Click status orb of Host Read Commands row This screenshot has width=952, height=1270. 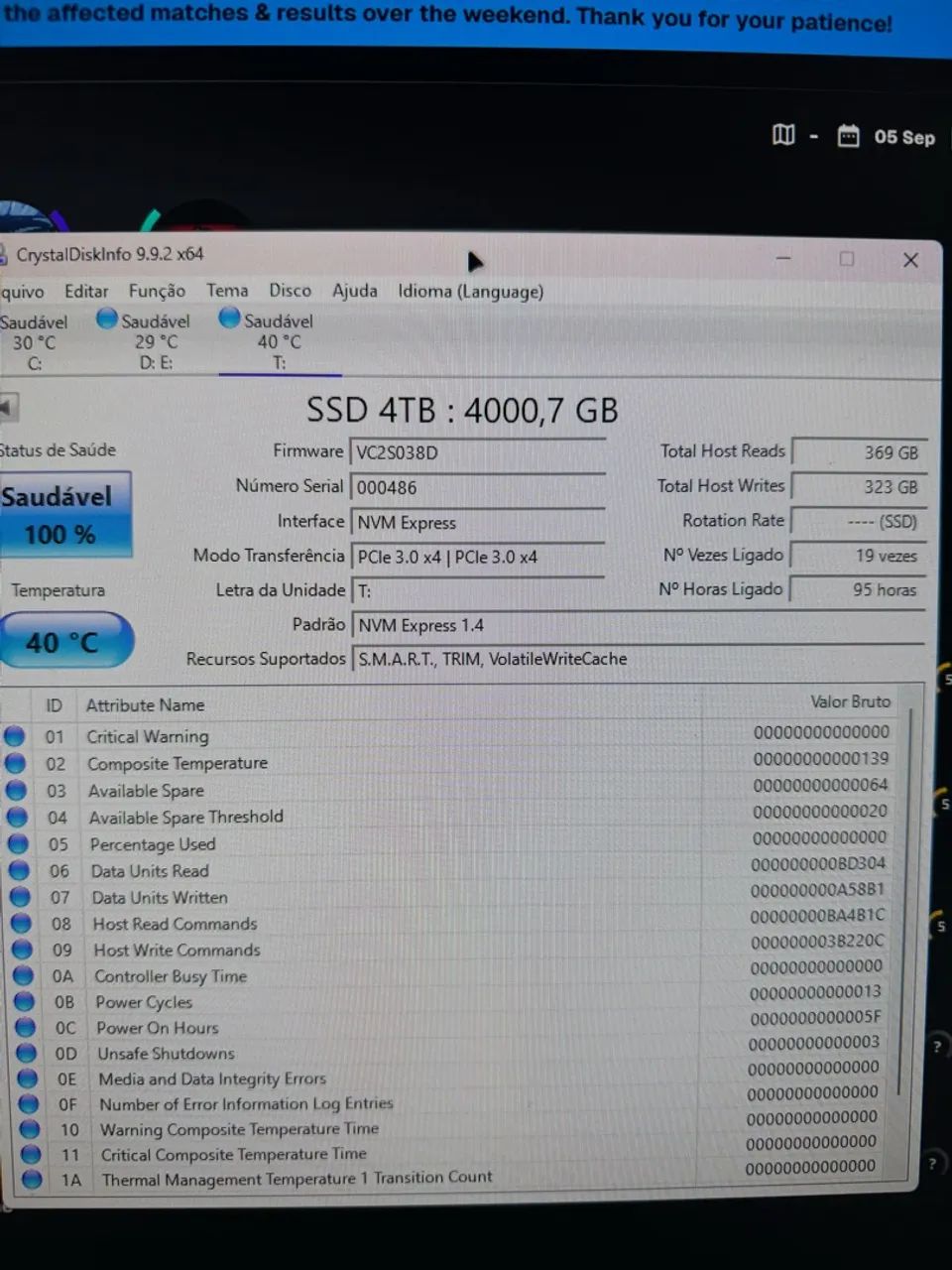click(21, 923)
